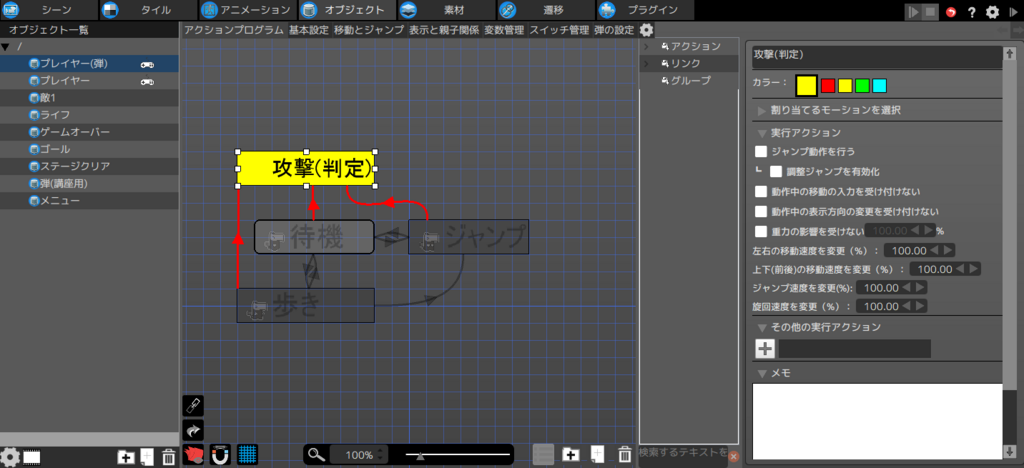Select ゴール object row

pyautogui.click(x=89, y=149)
